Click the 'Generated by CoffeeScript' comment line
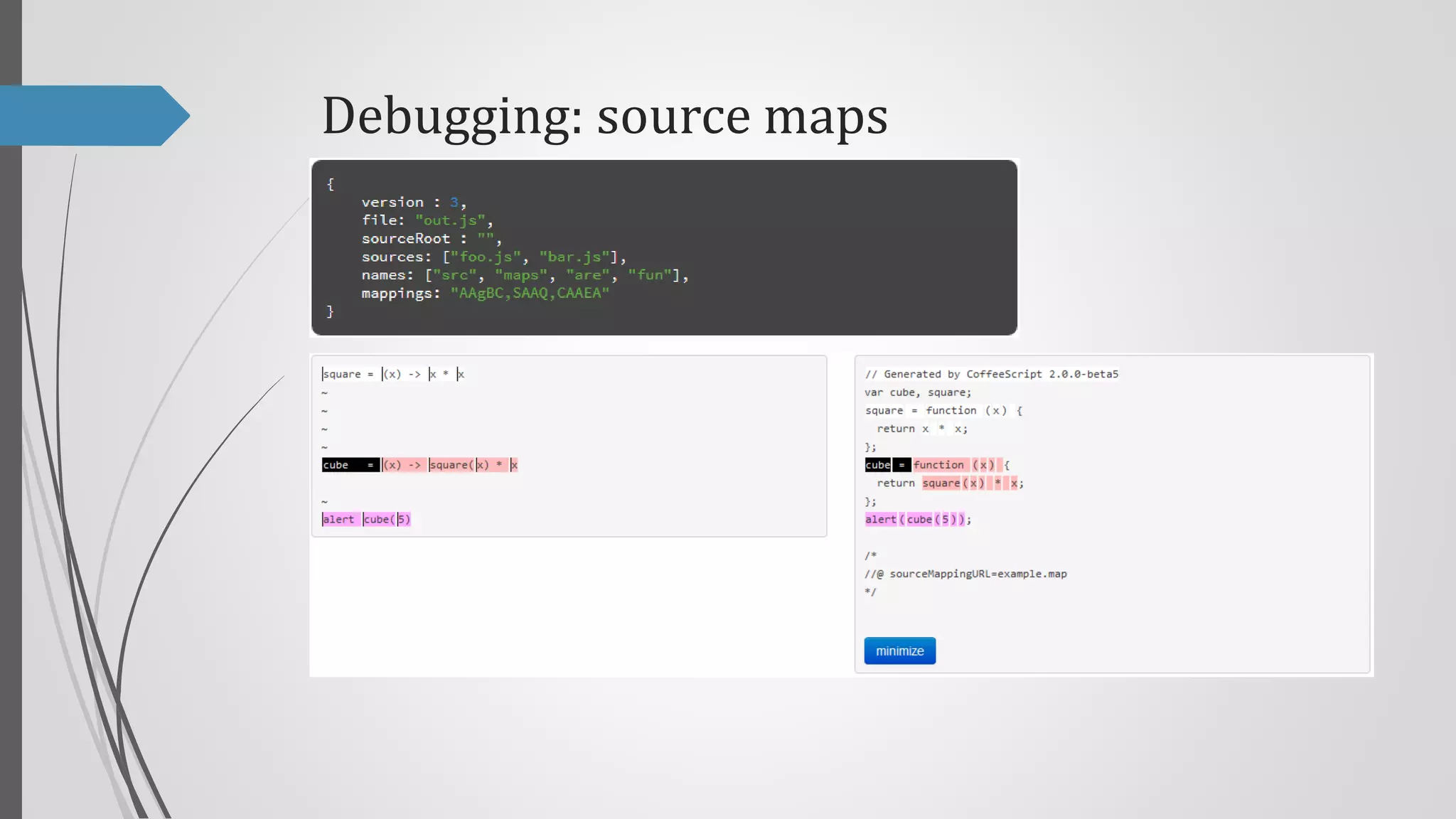 (x=991, y=374)
